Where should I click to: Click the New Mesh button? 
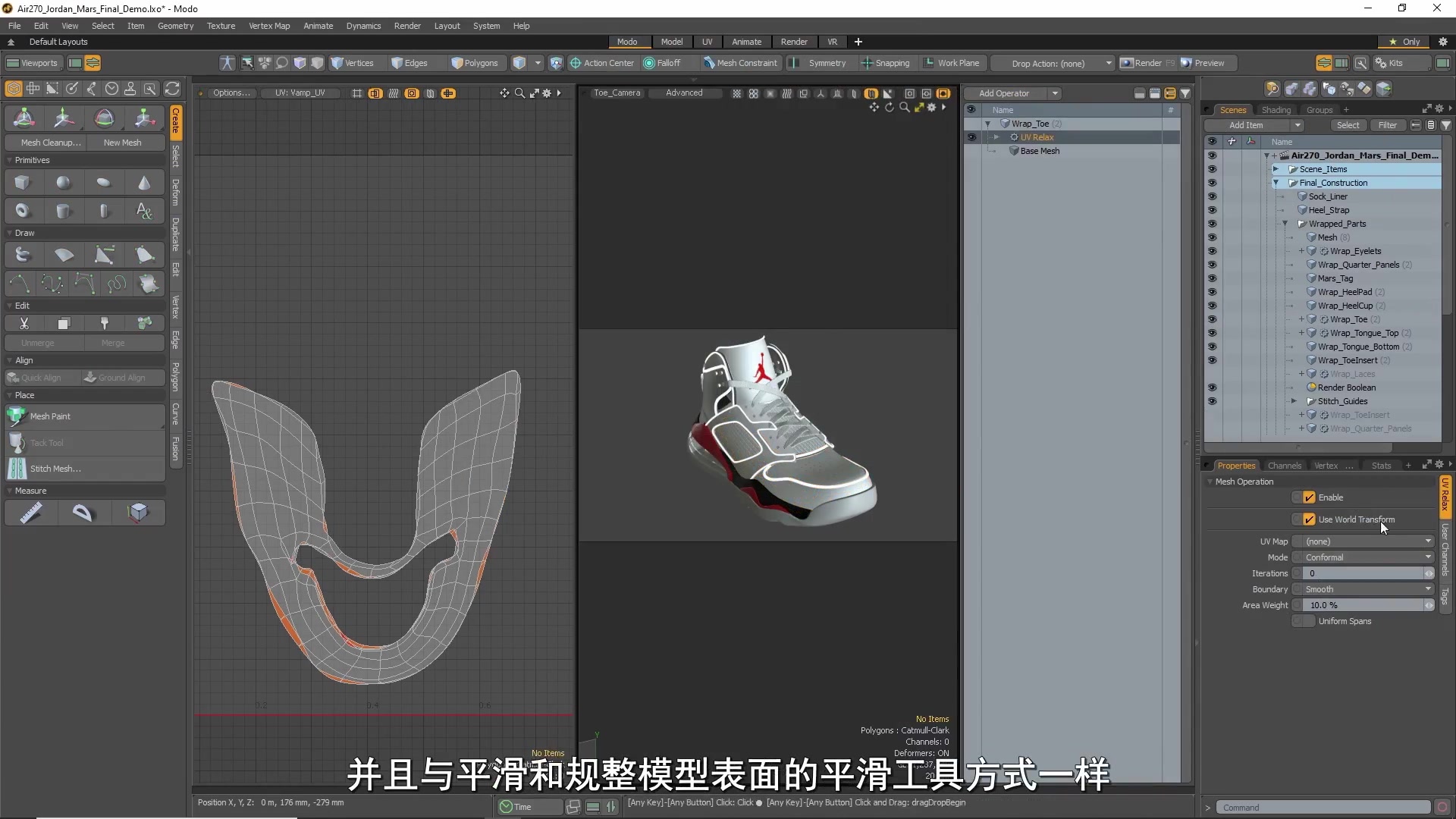click(x=122, y=142)
